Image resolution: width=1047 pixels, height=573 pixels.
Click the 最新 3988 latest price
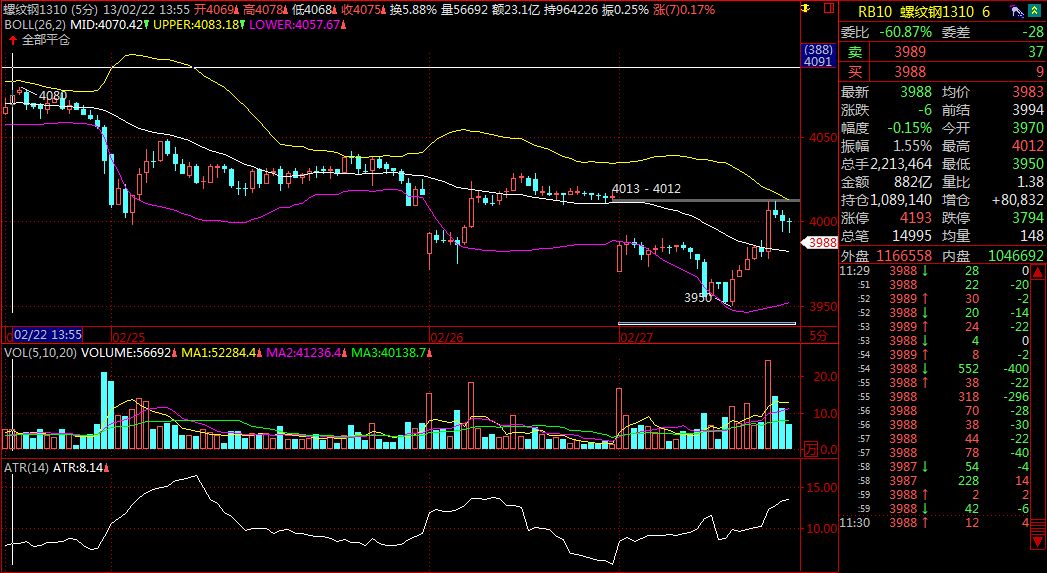(x=915, y=92)
